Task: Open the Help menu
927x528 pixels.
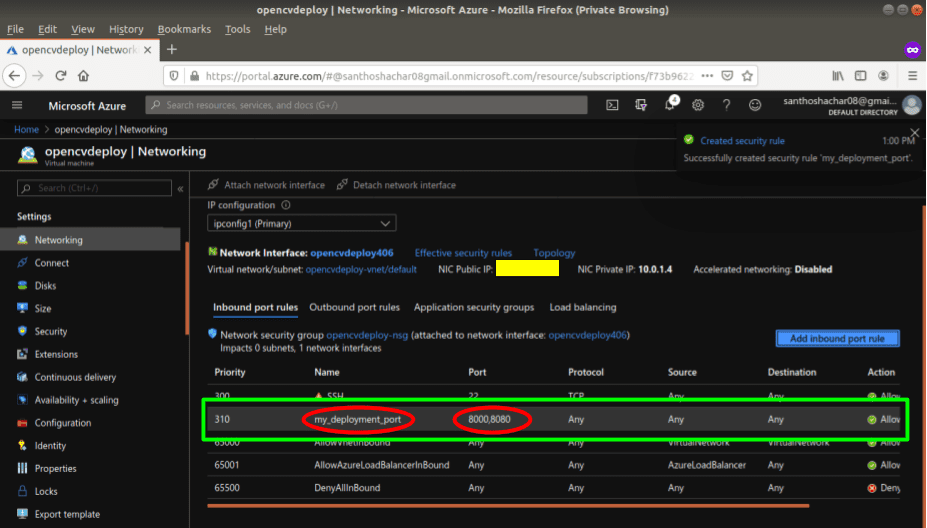Action: click(x=275, y=29)
